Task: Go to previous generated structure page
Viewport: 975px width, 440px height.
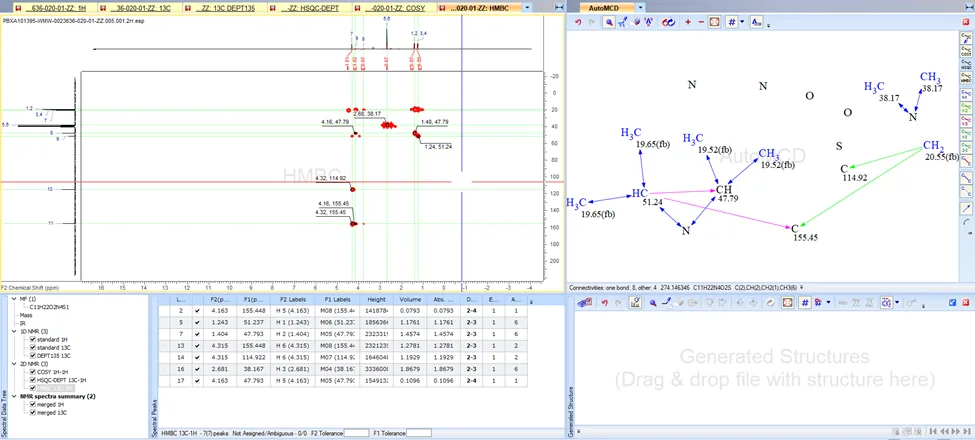Action: coord(946,431)
